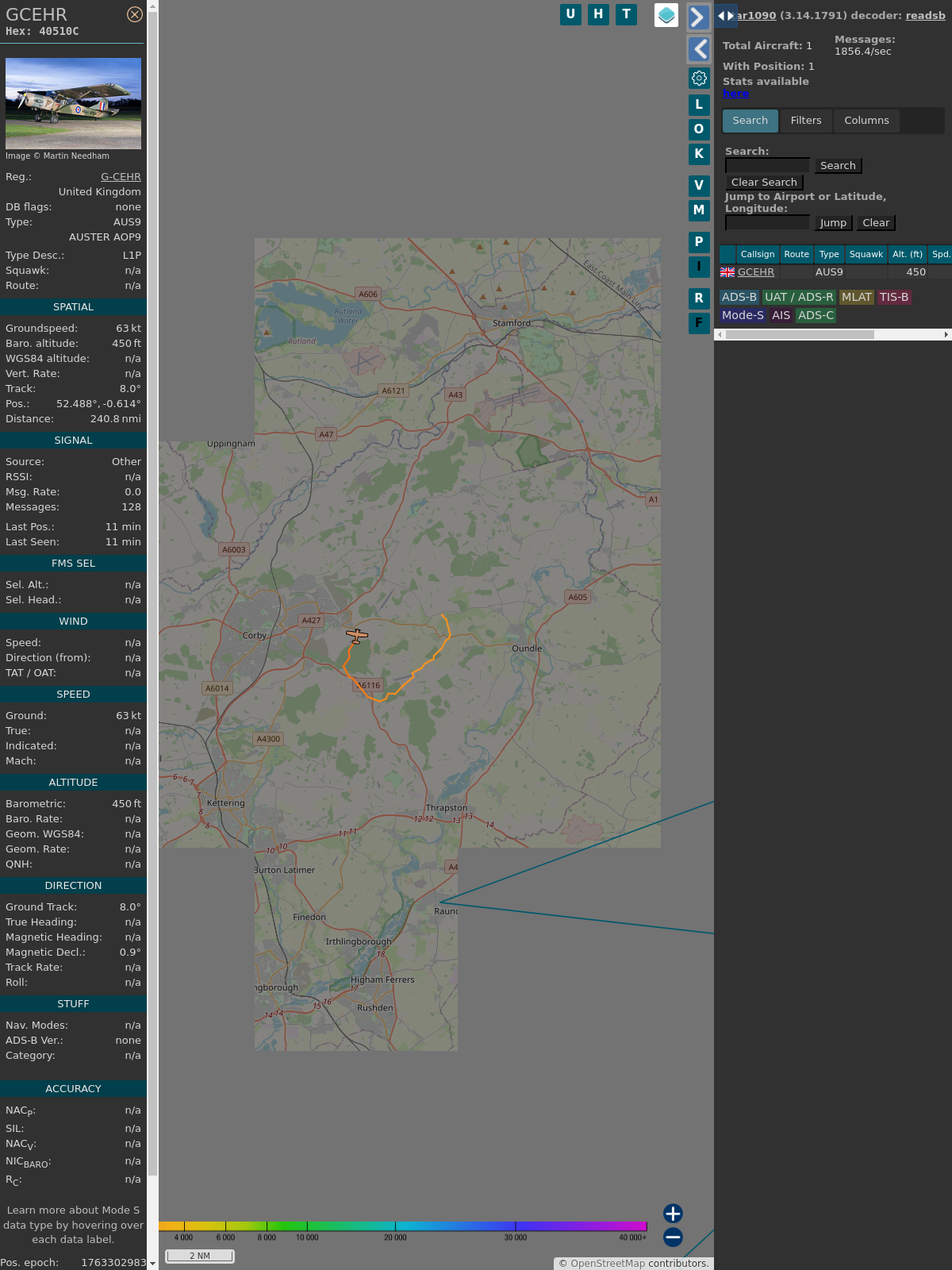Switch to the Filters tab

(805, 121)
